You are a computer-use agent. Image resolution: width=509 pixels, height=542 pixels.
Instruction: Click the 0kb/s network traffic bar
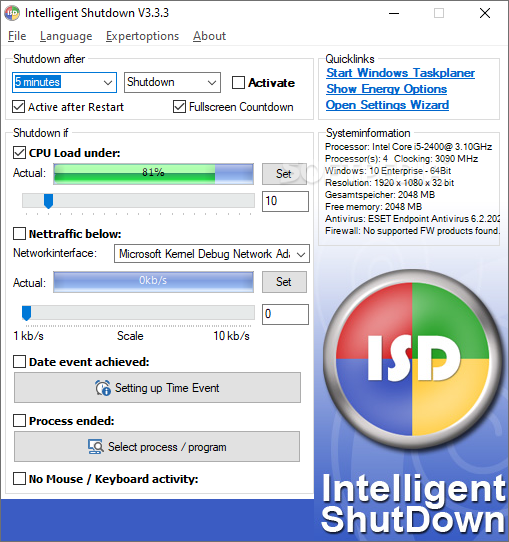coord(153,282)
